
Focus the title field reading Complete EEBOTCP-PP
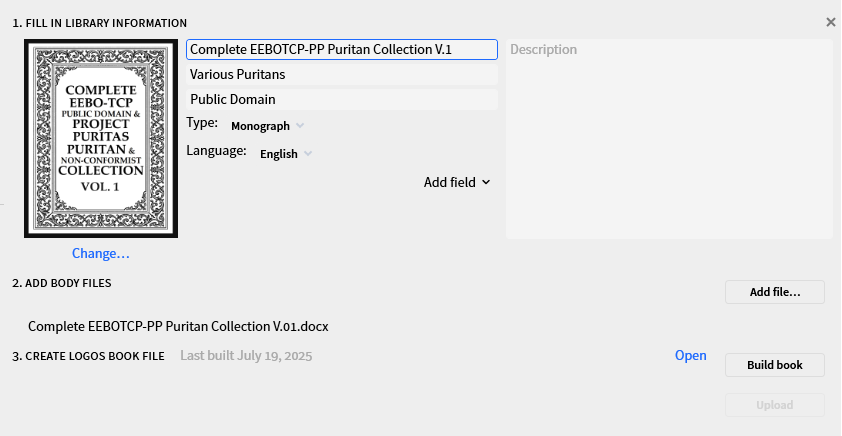coord(342,49)
